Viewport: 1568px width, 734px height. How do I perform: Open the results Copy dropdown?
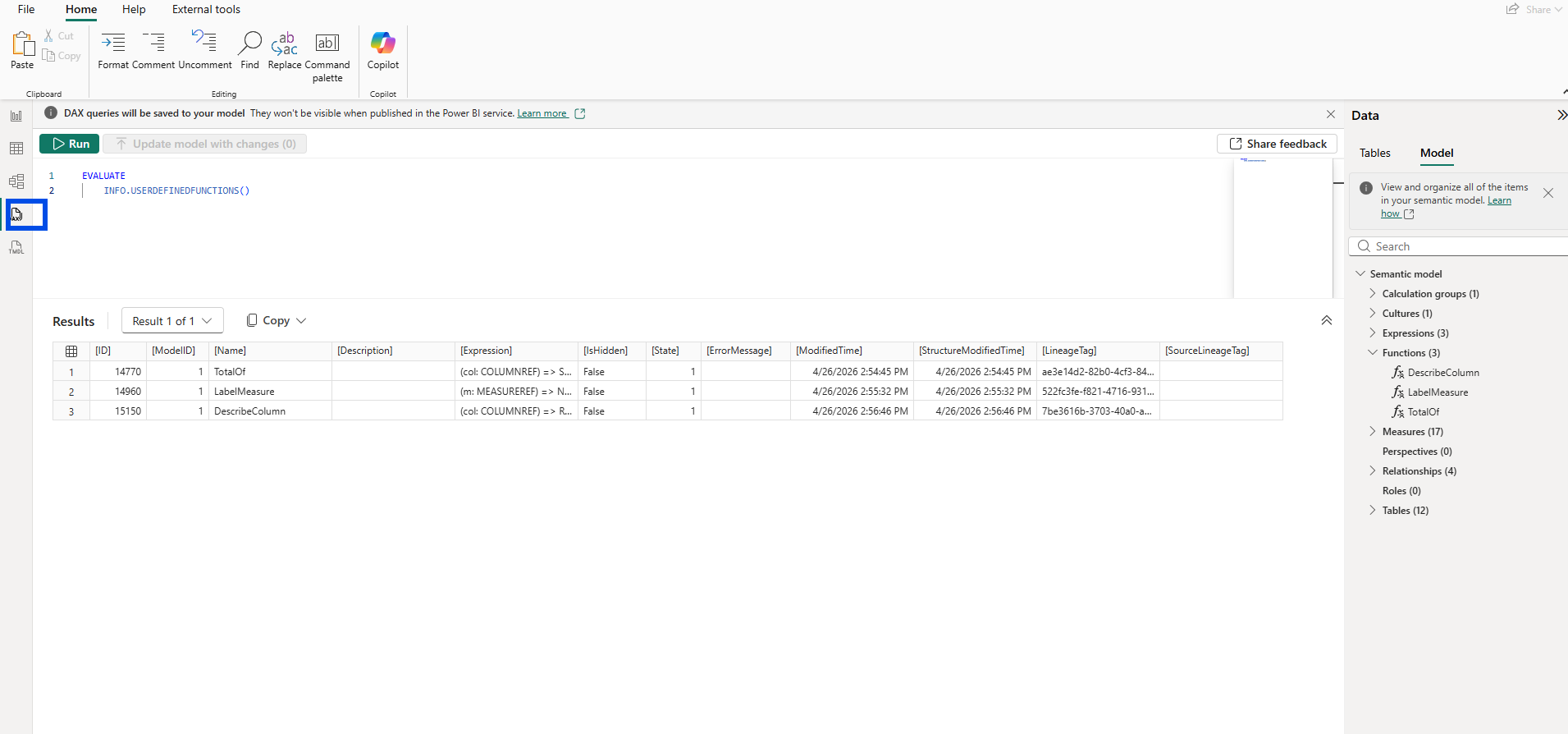[277, 320]
